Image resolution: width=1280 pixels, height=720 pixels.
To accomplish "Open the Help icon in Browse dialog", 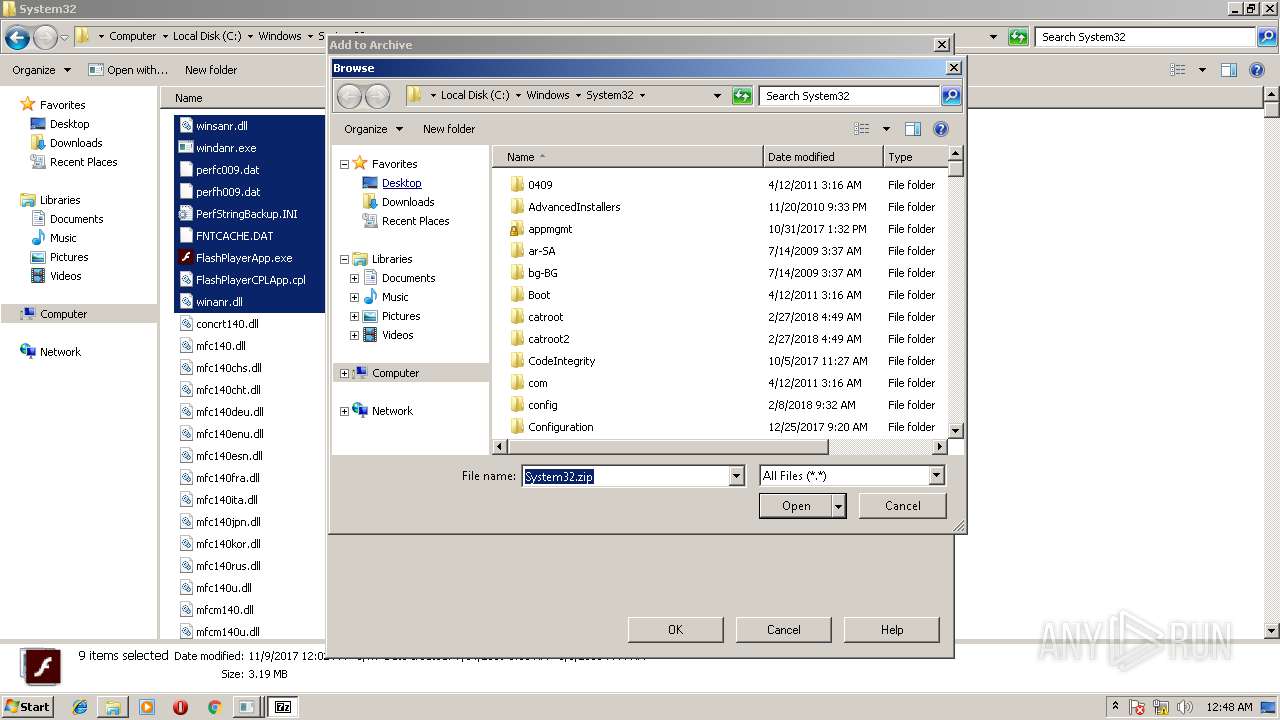I will [940, 129].
